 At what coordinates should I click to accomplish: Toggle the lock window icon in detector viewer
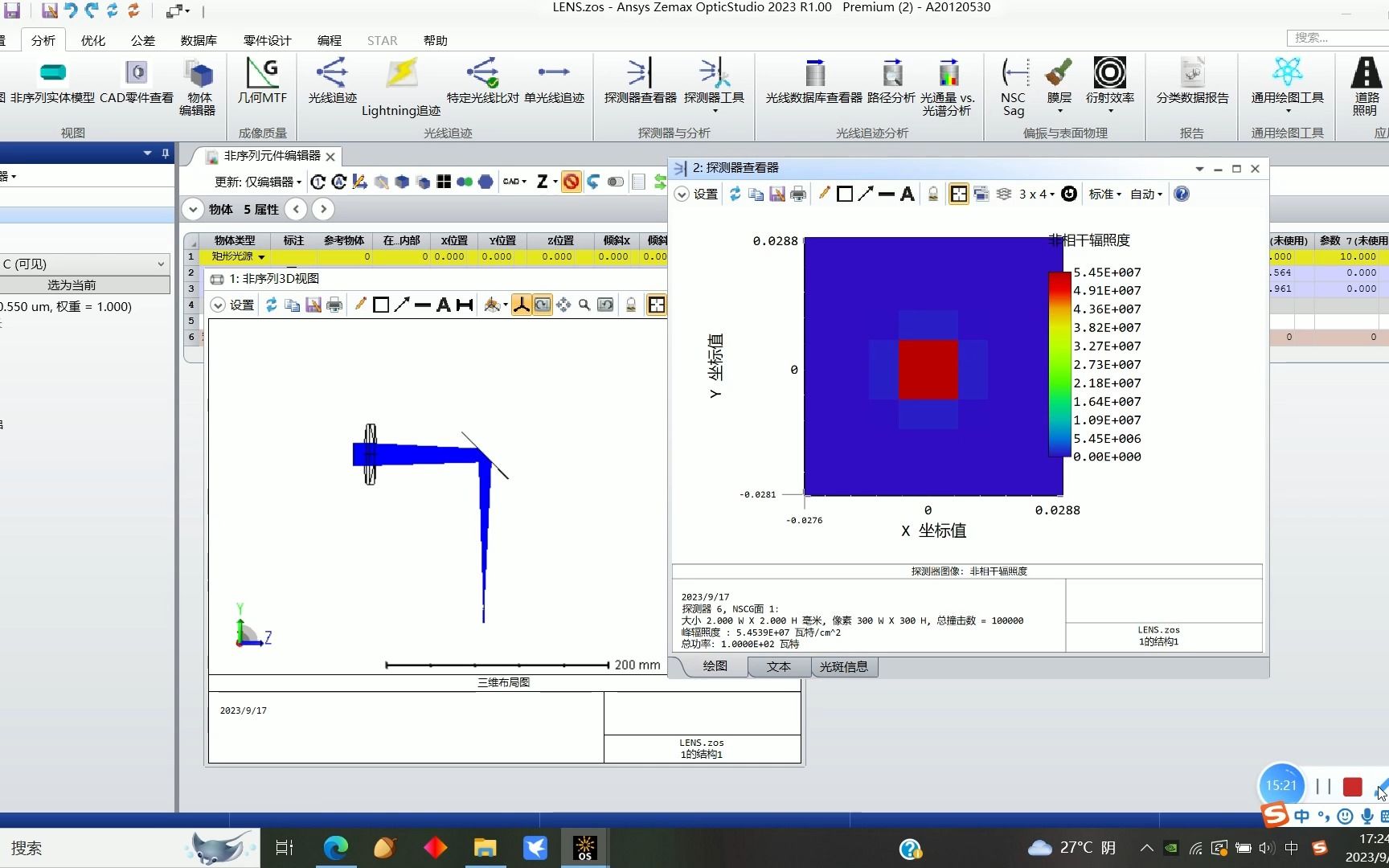coord(933,194)
